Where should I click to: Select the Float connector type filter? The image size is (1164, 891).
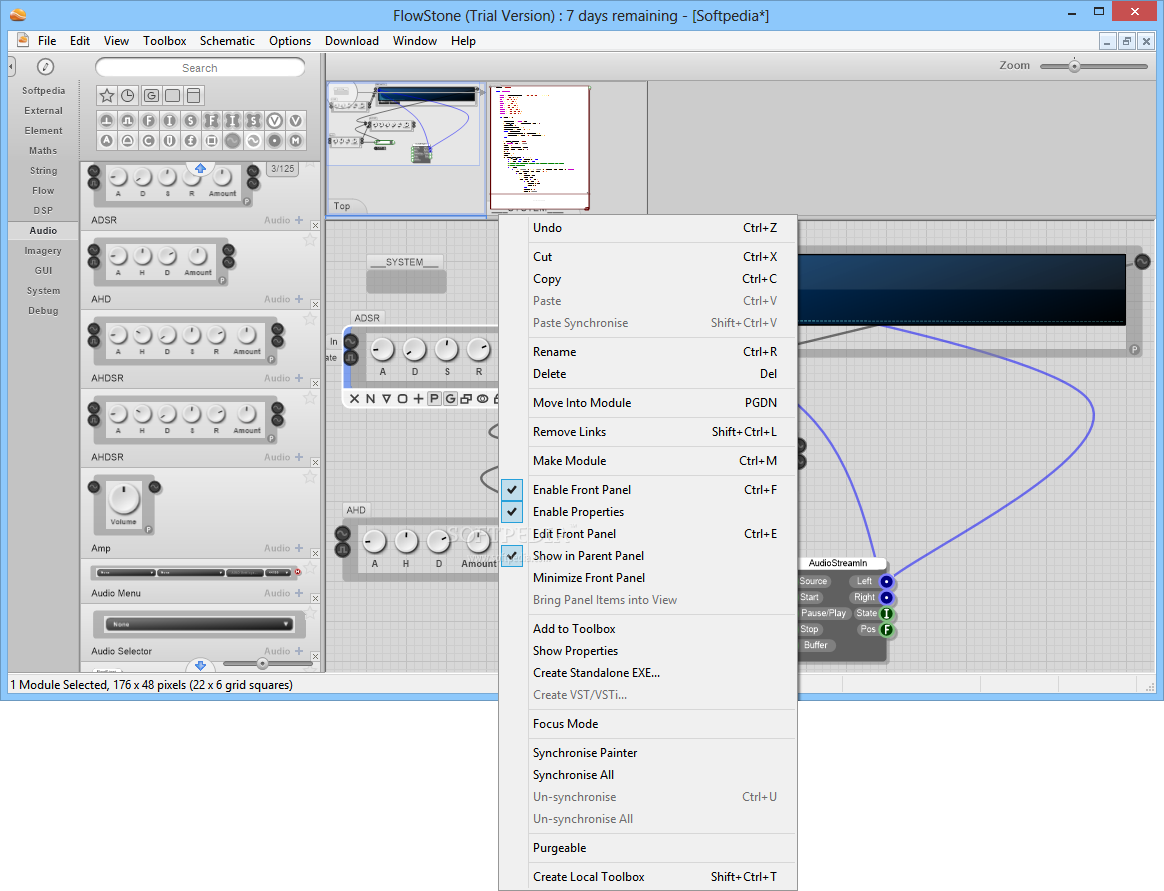[149, 120]
